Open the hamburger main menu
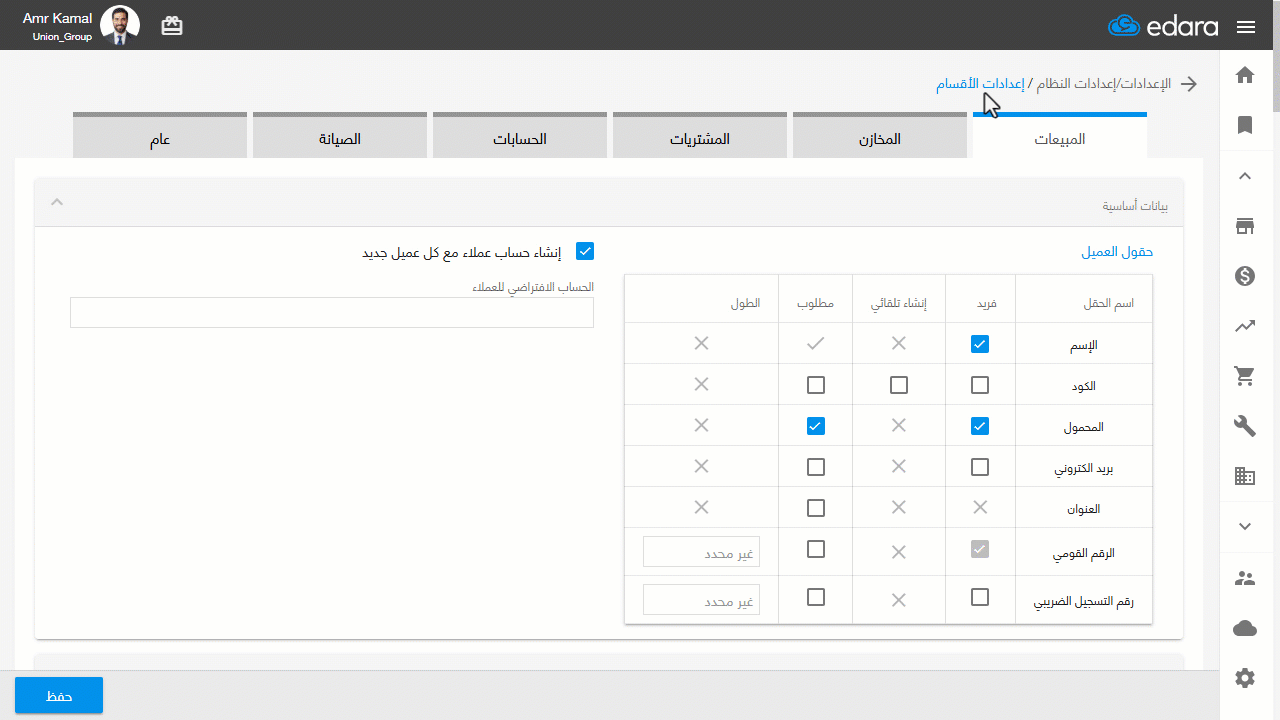Image resolution: width=1280 pixels, height=720 pixels. tap(1246, 27)
